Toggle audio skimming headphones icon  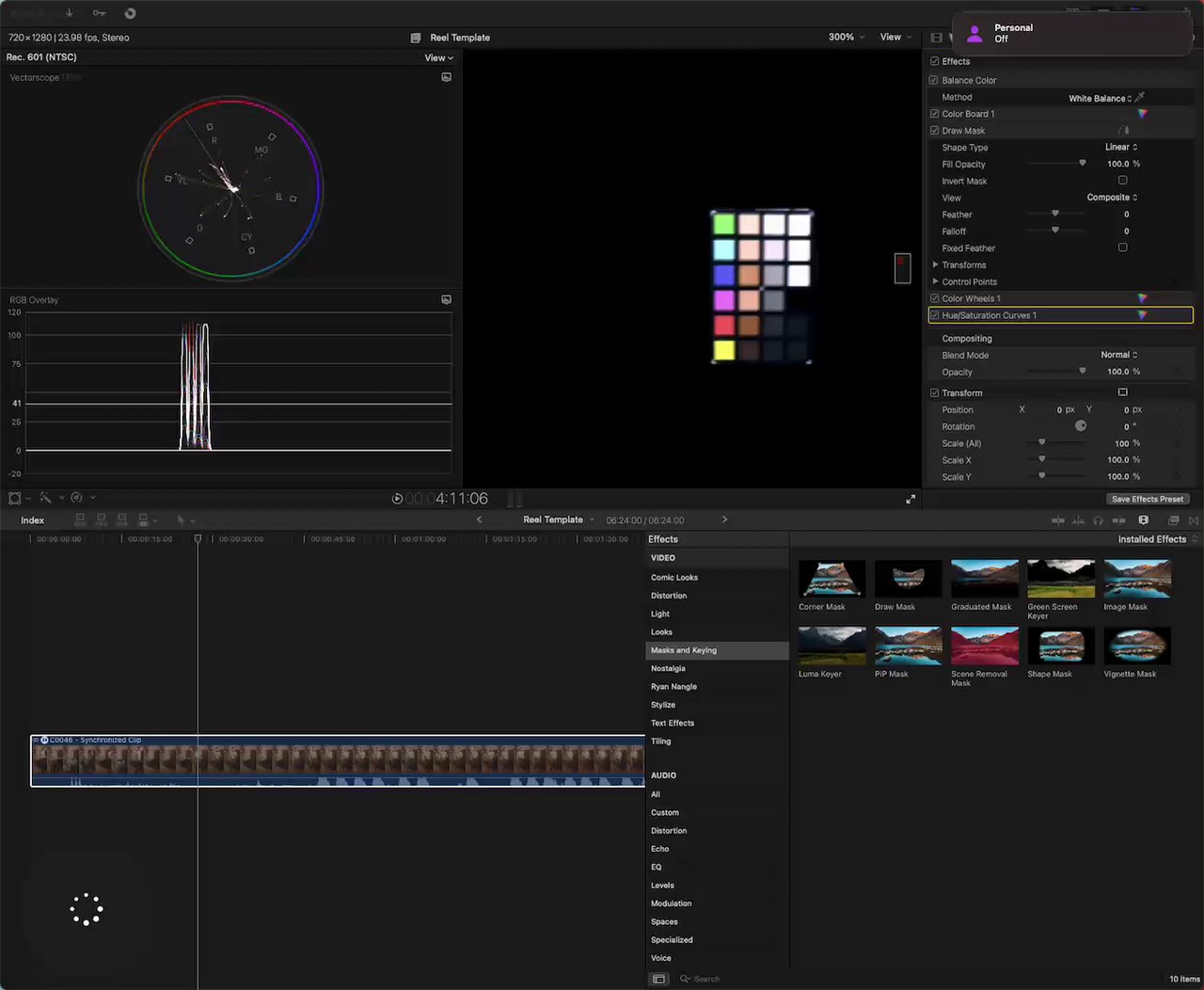[x=1098, y=520]
